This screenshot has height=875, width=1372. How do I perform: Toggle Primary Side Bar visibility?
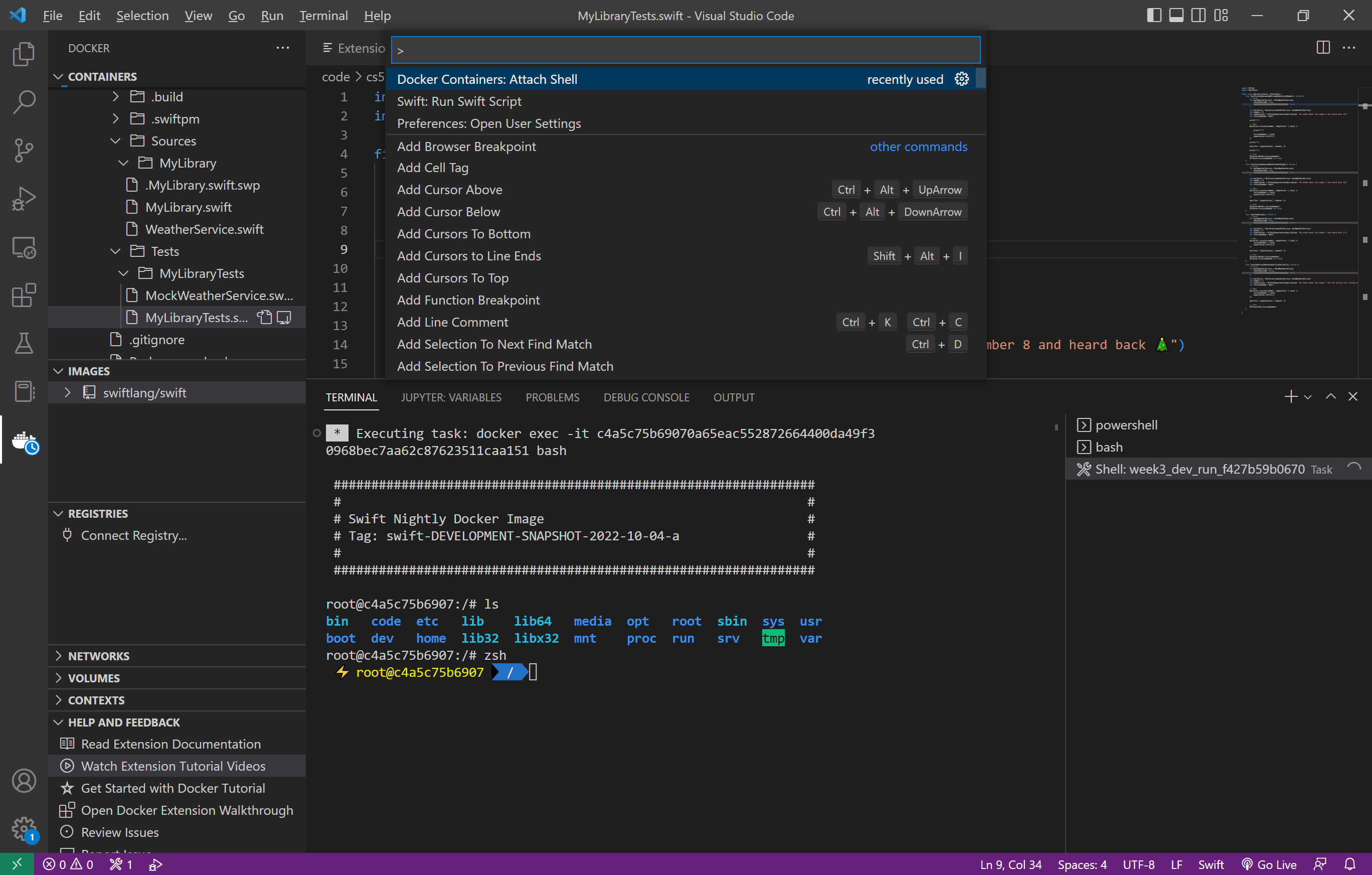(1154, 16)
